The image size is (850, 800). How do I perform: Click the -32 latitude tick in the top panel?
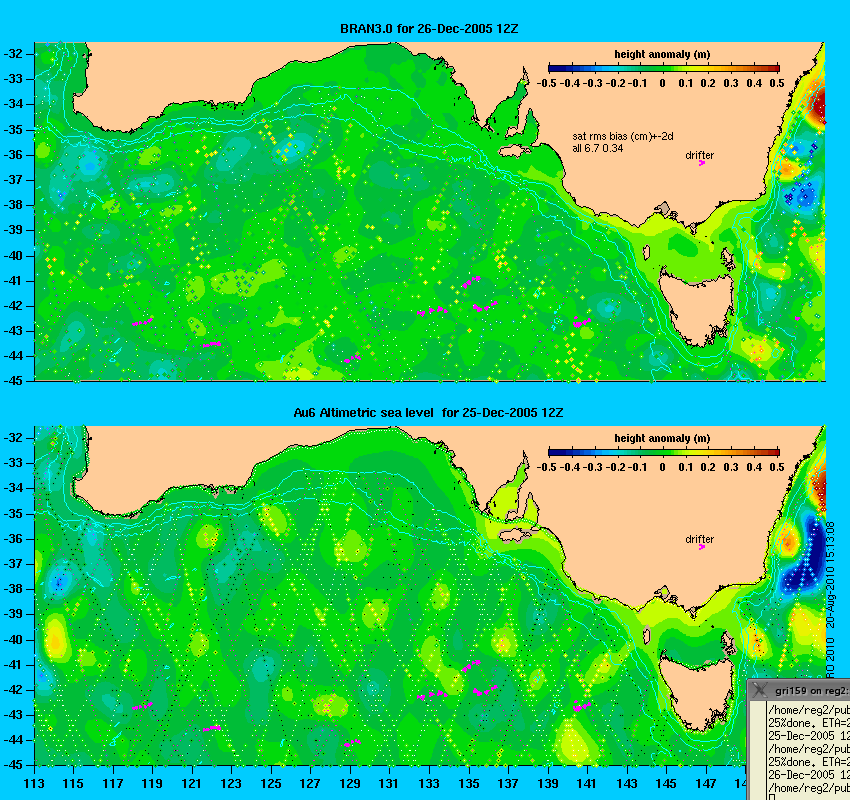14,54
